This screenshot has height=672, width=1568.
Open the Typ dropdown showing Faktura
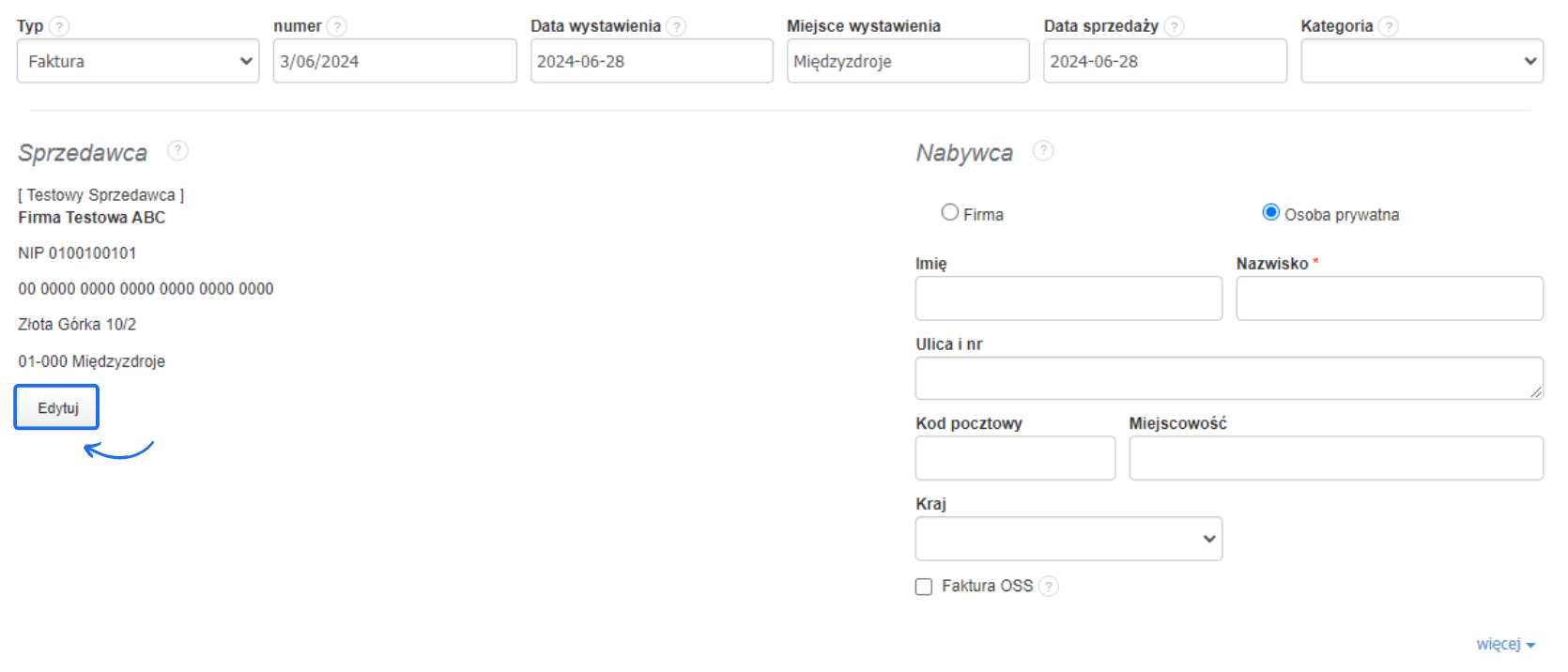[138, 61]
